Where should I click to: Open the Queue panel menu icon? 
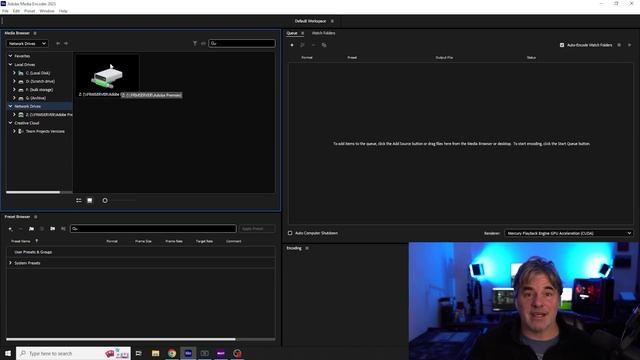(302, 33)
